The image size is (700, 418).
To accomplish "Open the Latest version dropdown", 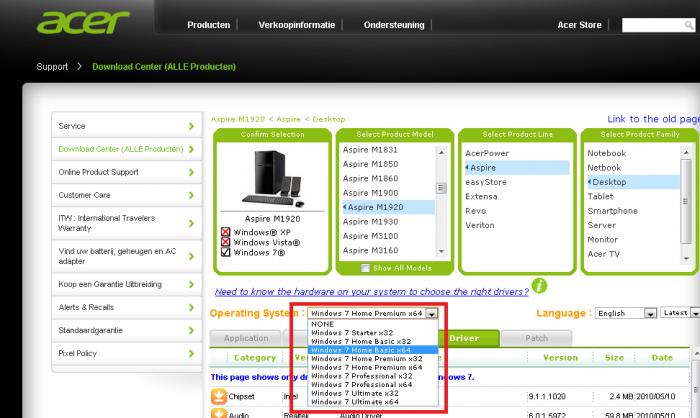I will [679, 313].
